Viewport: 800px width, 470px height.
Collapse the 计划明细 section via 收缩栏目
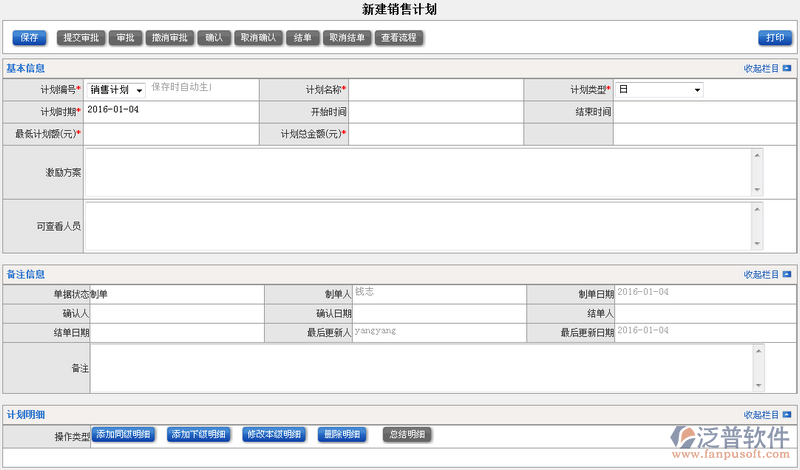[767, 414]
